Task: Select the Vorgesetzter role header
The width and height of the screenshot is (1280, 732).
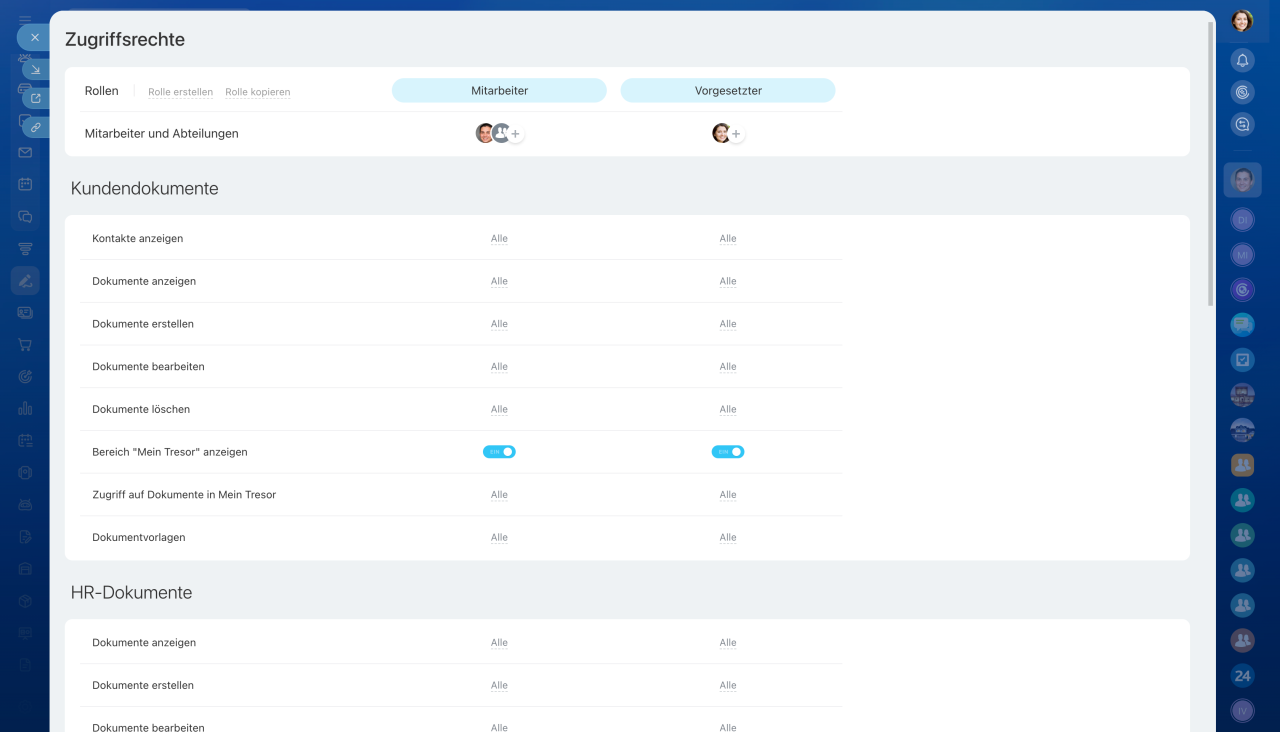Action: pyautogui.click(x=727, y=91)
